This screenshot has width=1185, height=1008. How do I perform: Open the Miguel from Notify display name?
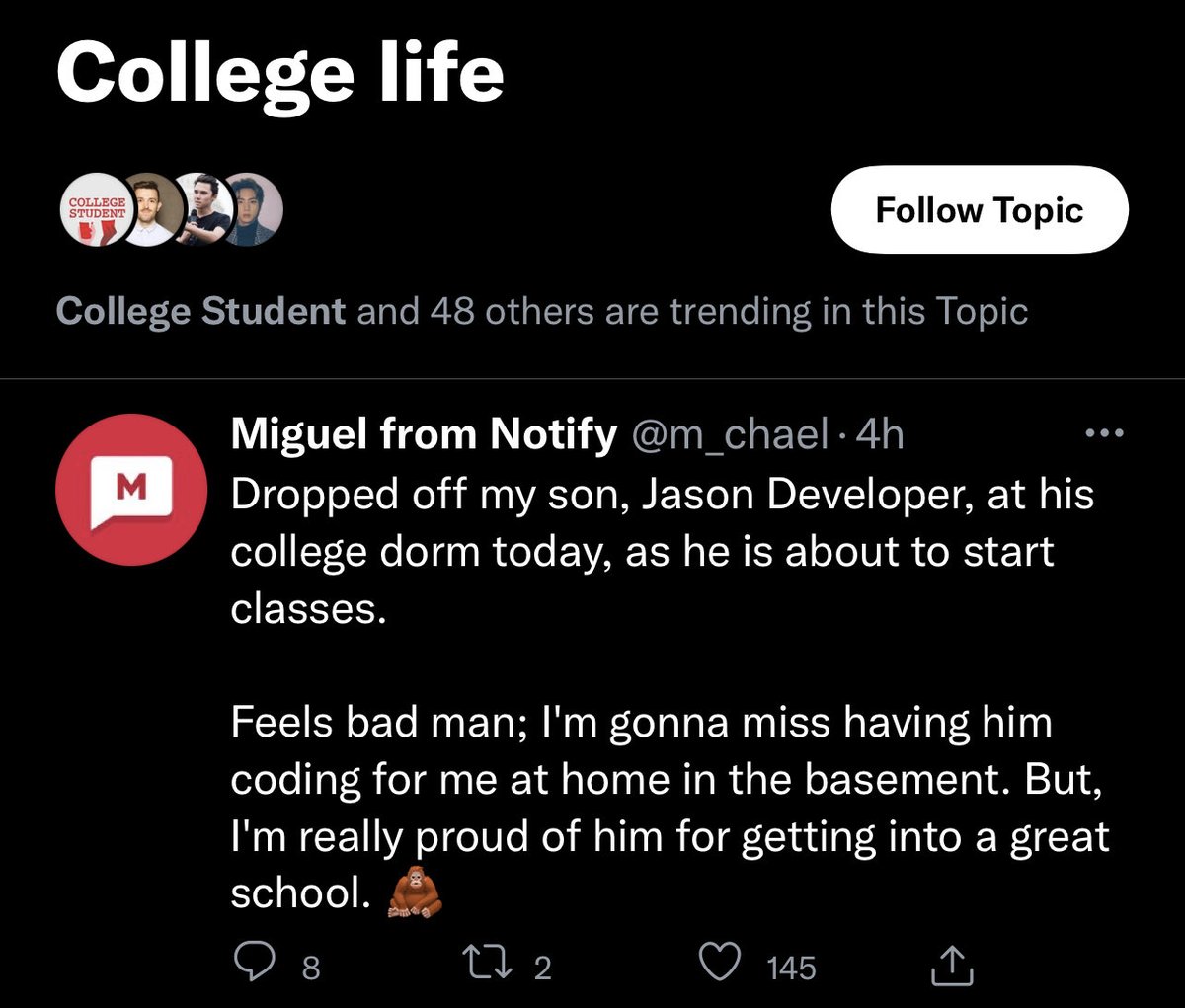[424, 434]
